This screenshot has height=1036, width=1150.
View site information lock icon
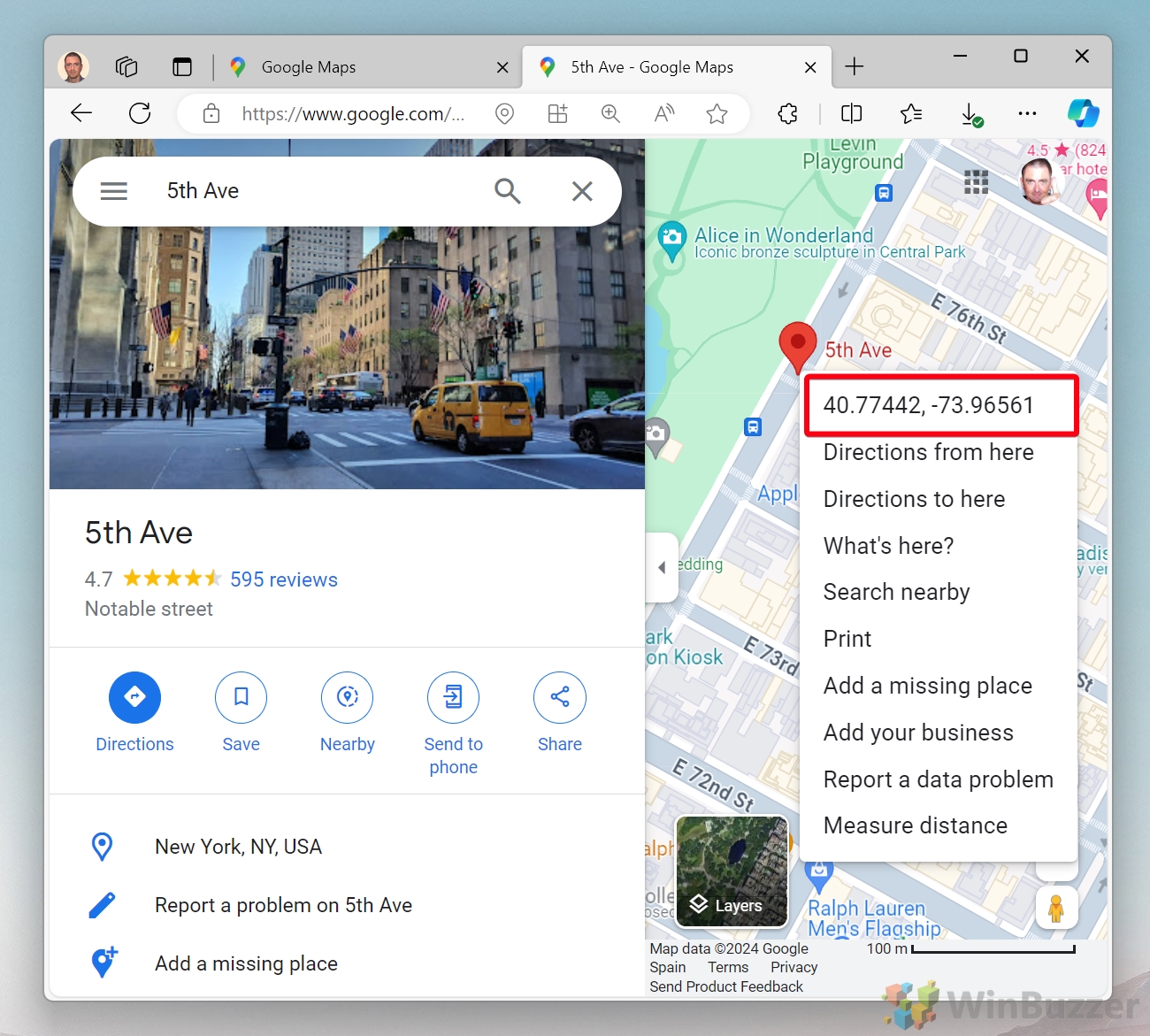pos(211,113)
